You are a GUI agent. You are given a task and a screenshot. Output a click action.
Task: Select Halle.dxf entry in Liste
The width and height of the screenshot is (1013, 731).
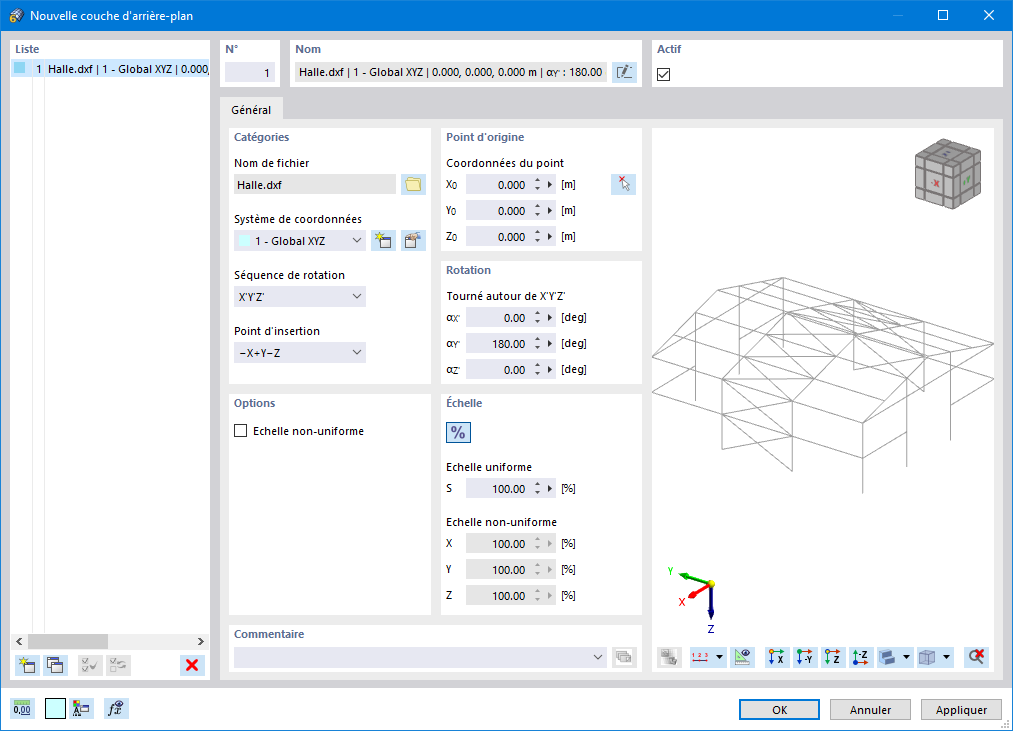pos(110,69)
